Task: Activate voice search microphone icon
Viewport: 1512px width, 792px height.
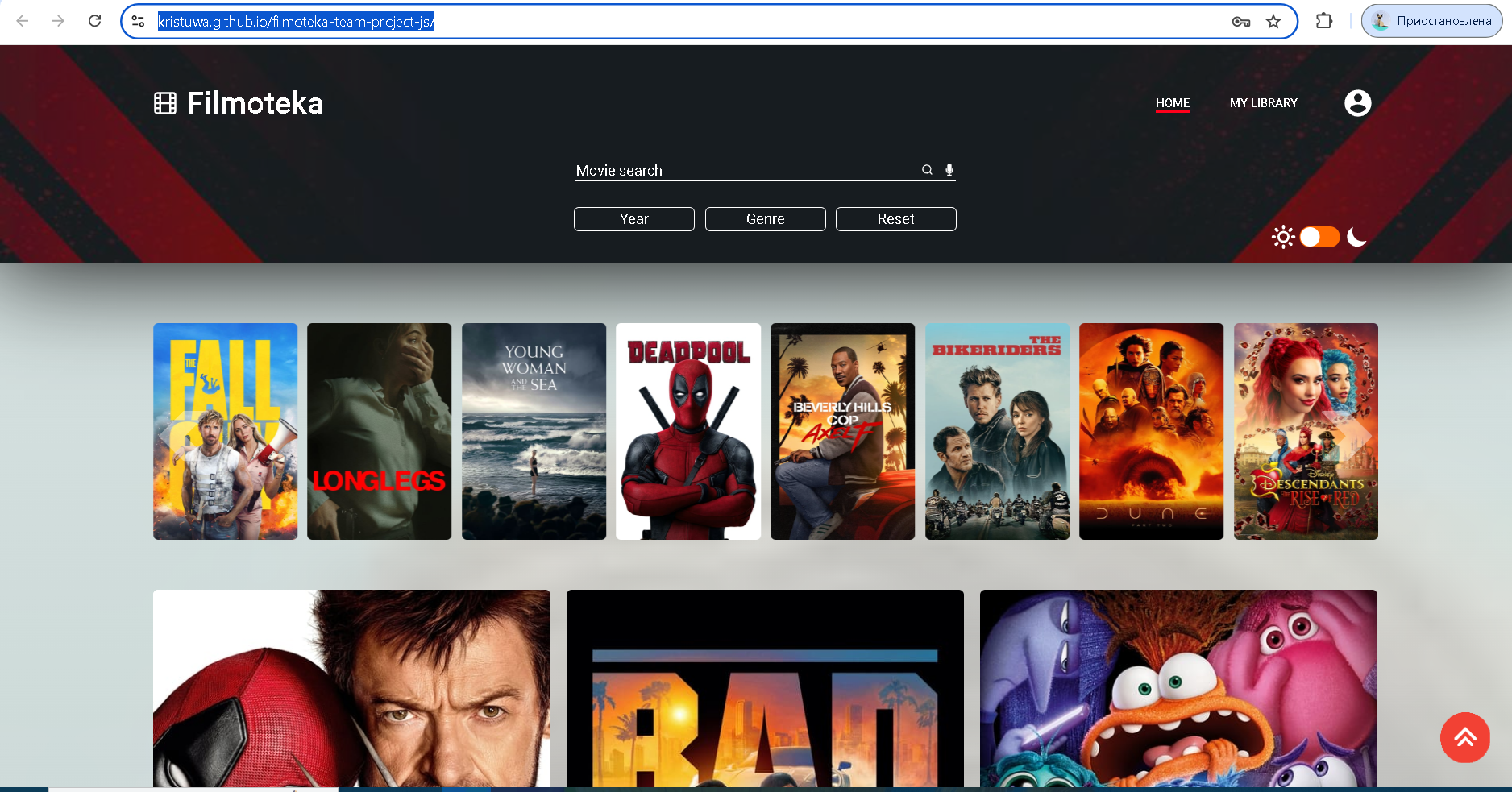Action: pyautogui.click(x=949, y=170)
